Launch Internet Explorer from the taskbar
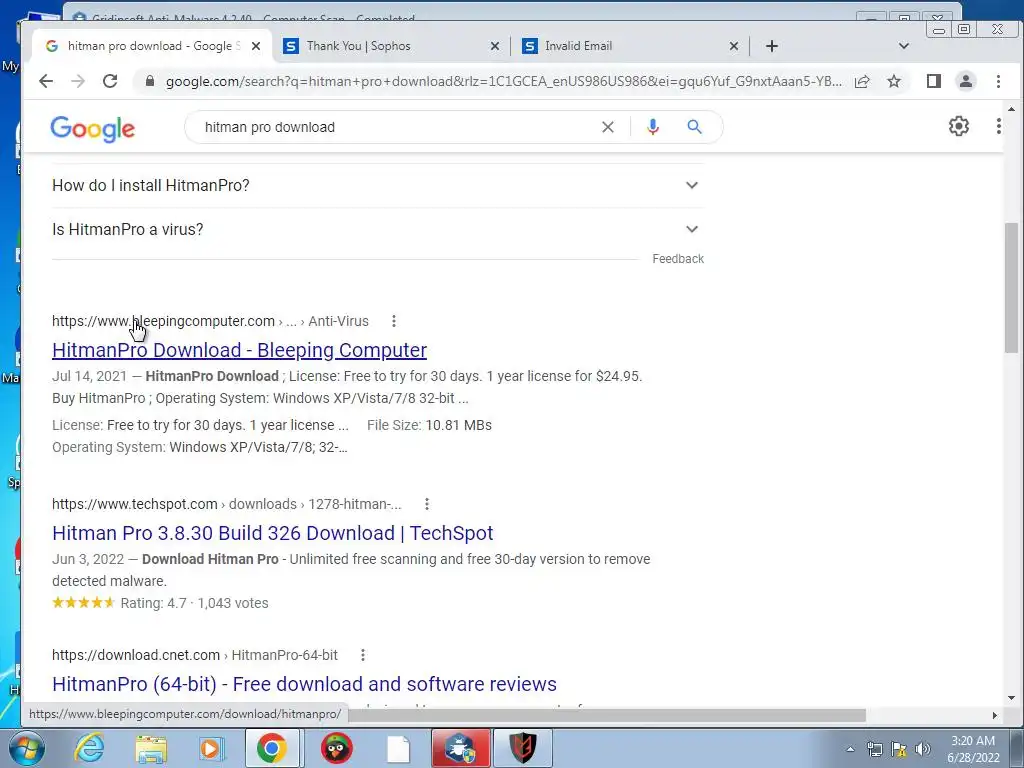1024x768 pixels. point(89,748)
